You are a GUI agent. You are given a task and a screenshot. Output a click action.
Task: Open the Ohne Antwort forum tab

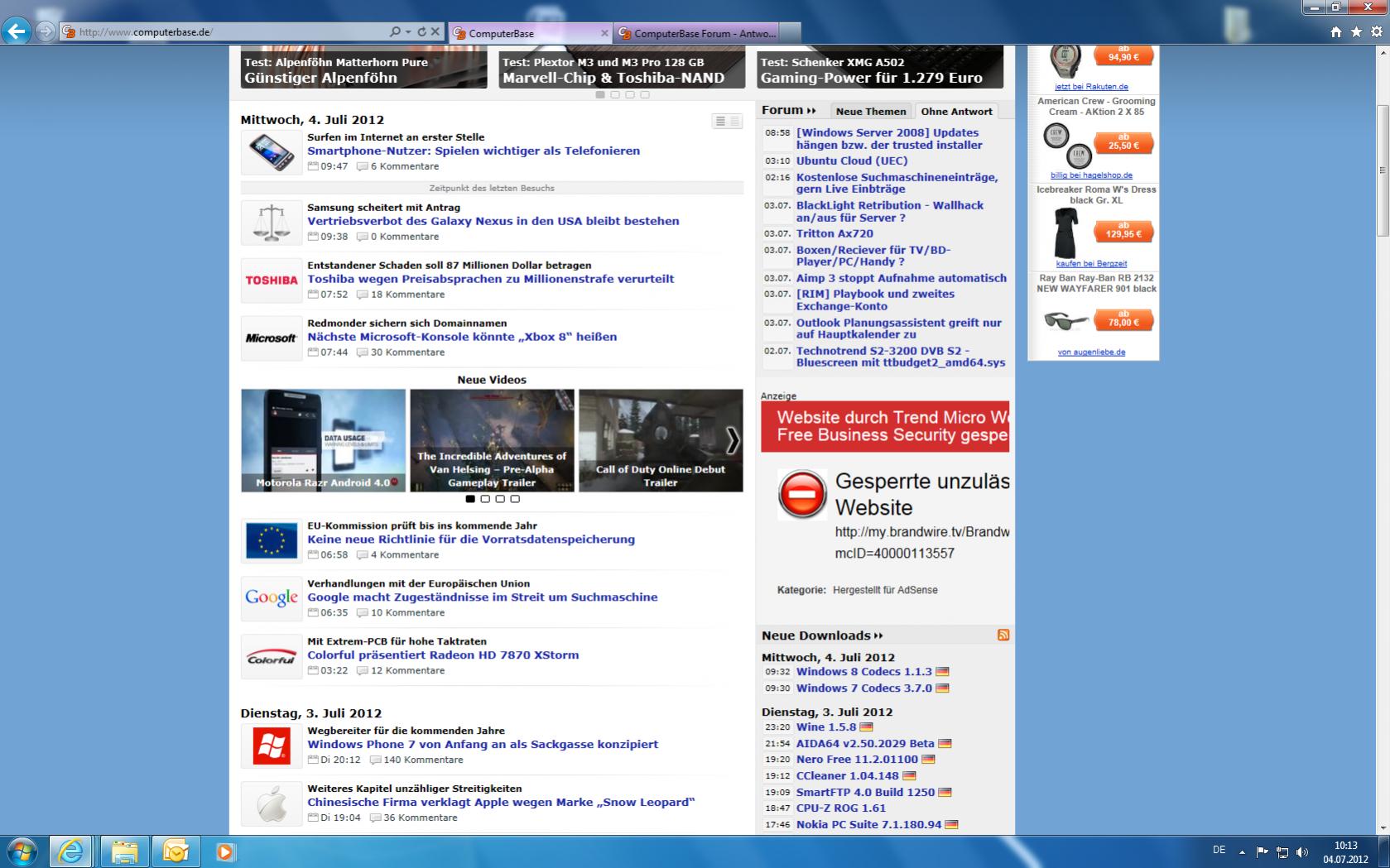pyautogui.click(x=956, y=111)
